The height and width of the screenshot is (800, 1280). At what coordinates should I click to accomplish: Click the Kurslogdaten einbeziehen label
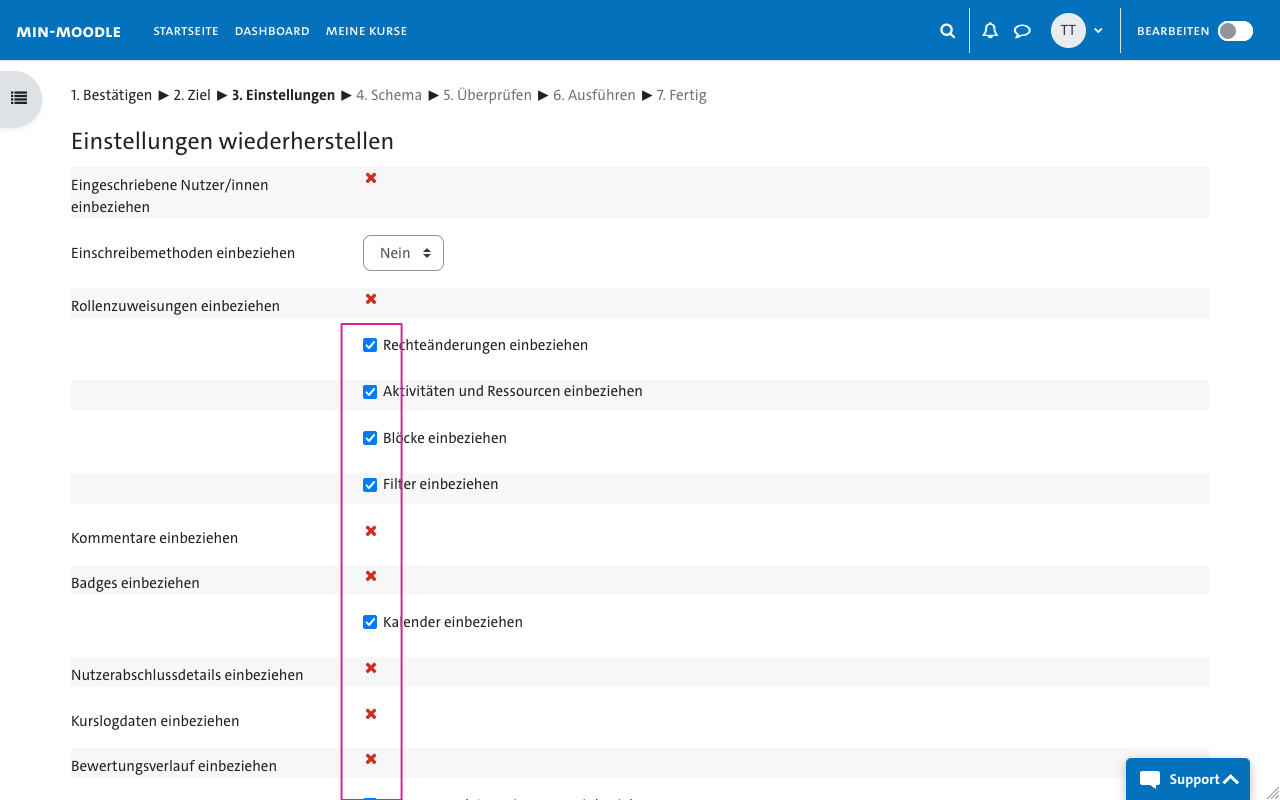click(x=155, y=721)
